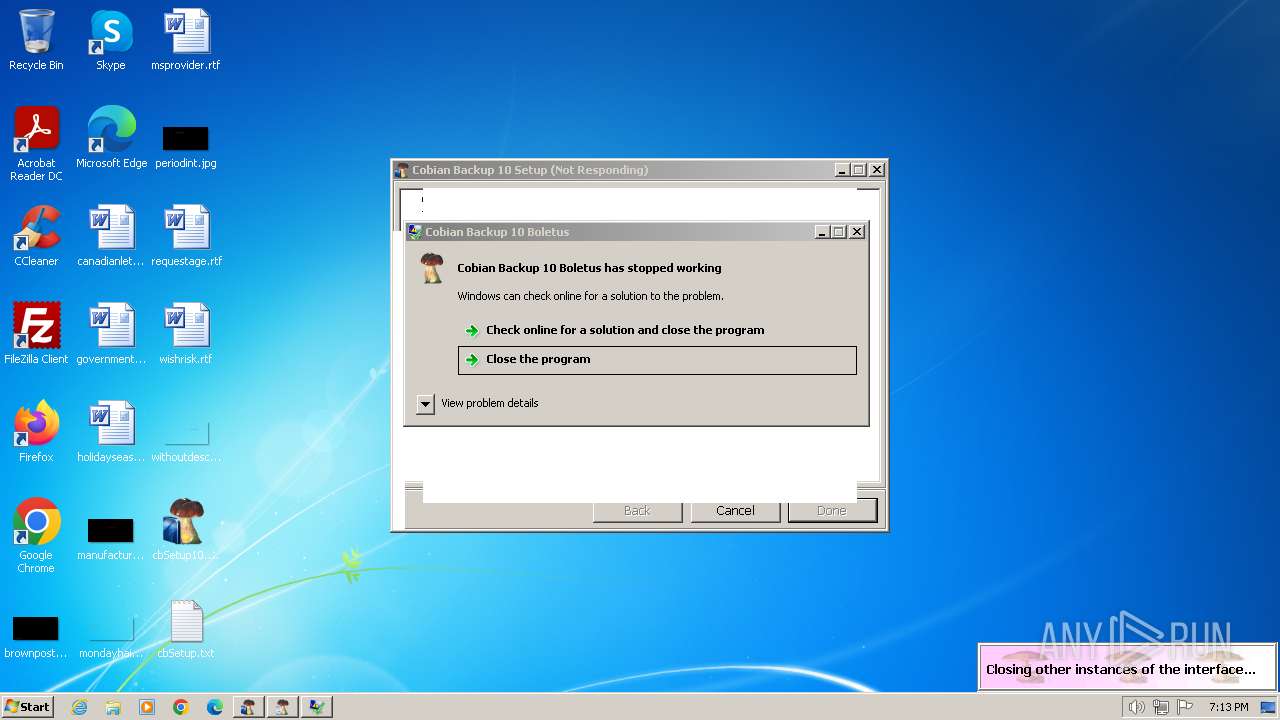
Task: Click the Done button in Setup
Action: (832, 510)
